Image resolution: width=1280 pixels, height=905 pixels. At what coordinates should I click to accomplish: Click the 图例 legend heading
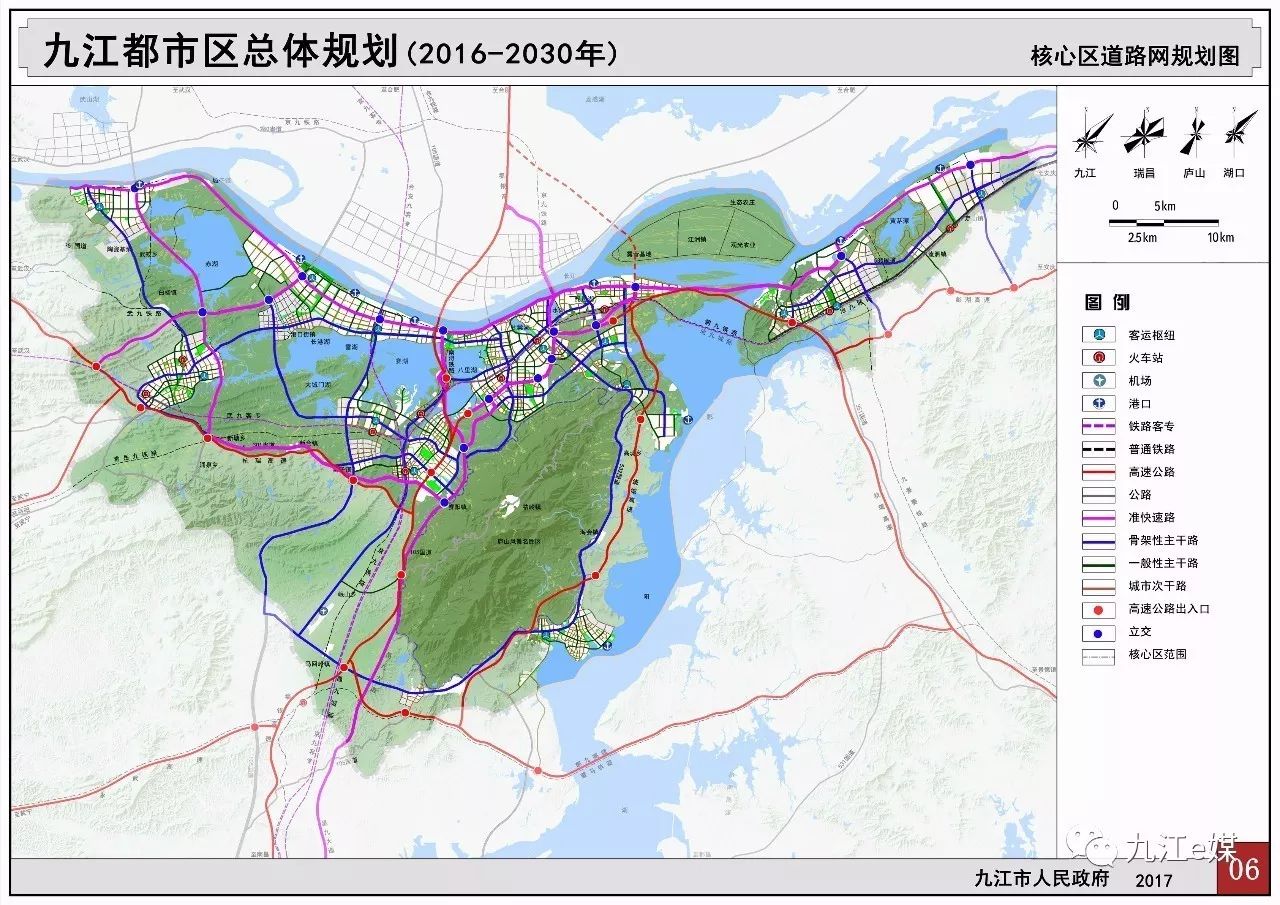(x=1107, y=302)
